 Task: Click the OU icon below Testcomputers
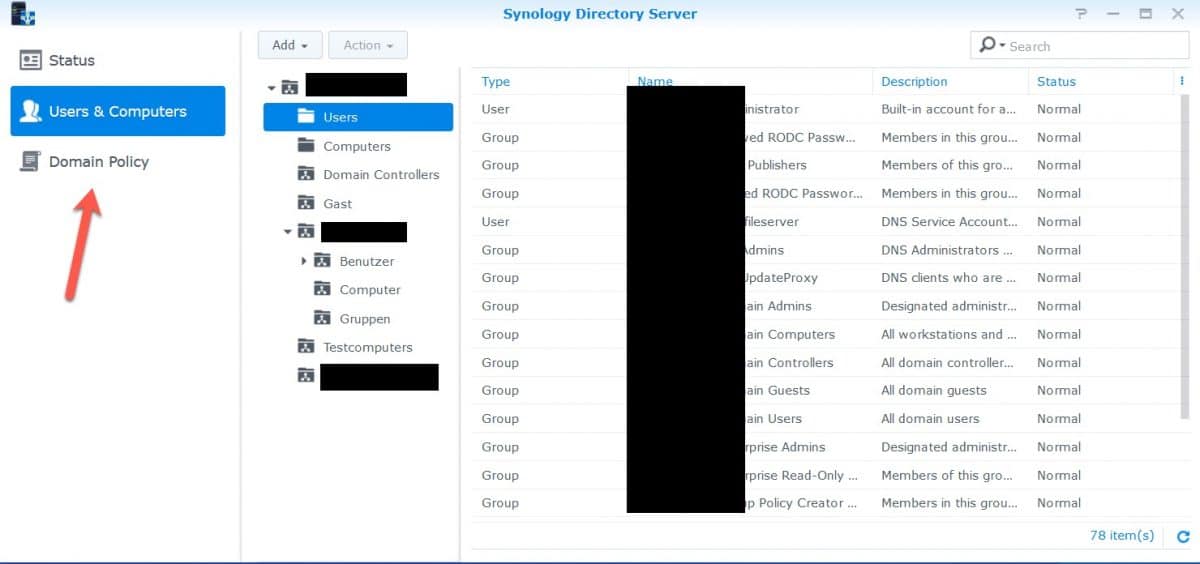(306, 375)
